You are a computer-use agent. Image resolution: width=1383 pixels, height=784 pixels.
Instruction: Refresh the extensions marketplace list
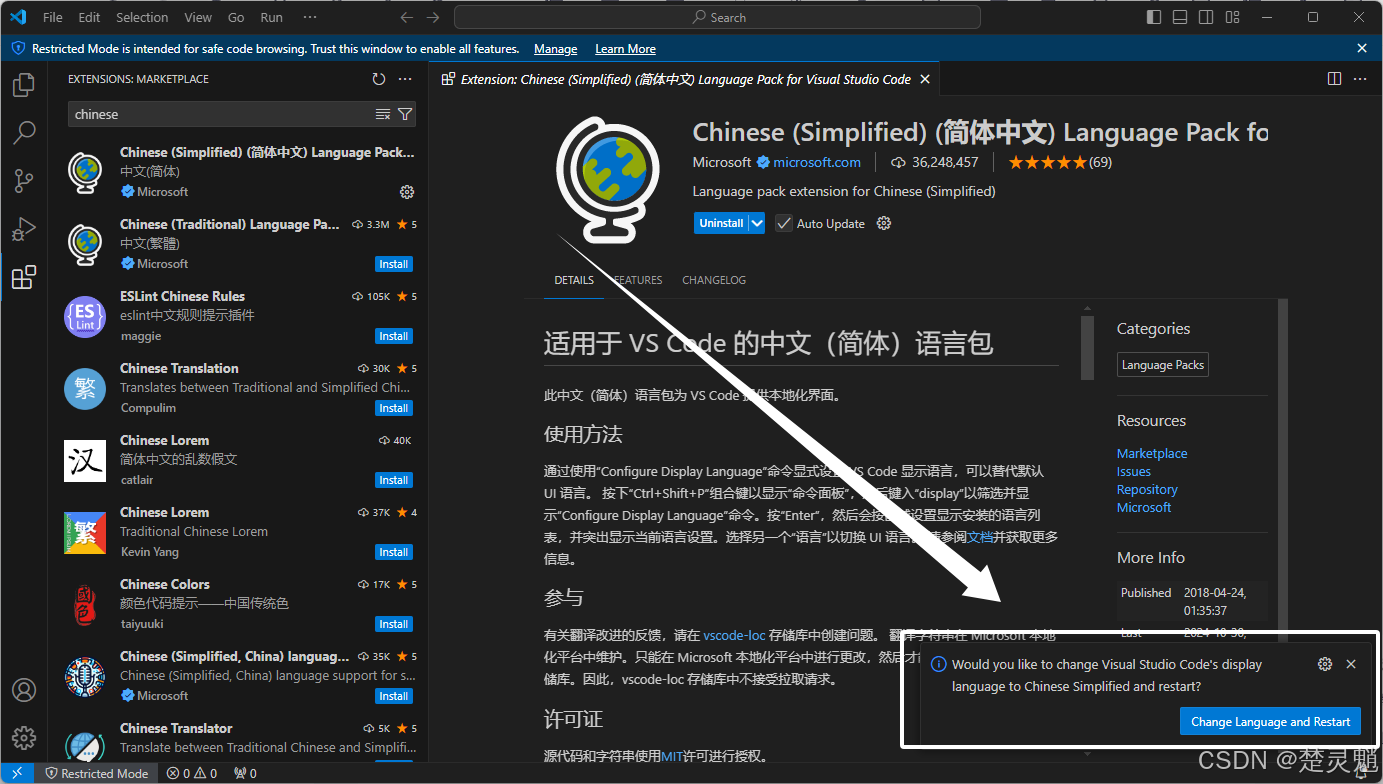pos(378,79)
